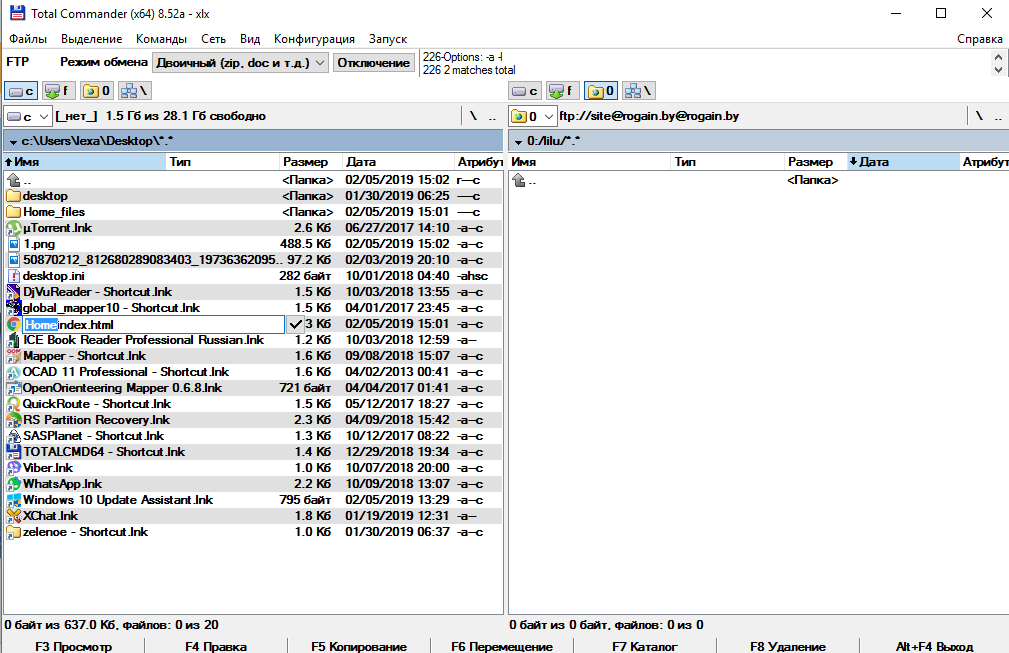Click the TOTALCMD64 shortcut floppy icon

click(14, 452)
